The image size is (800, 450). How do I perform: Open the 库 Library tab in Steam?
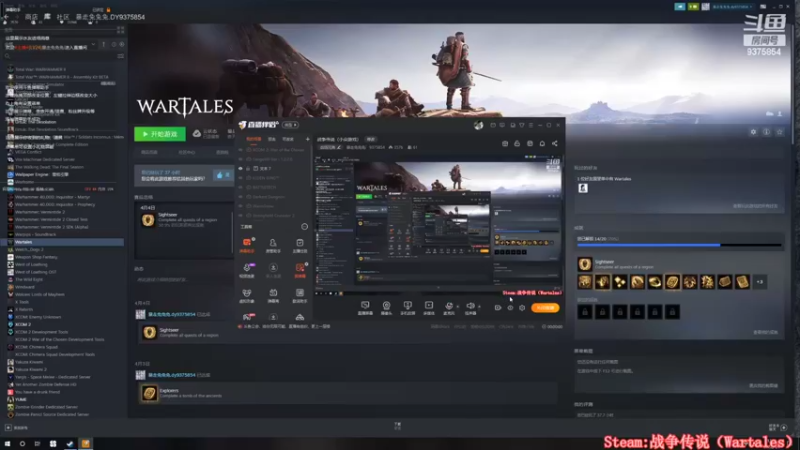click(x=47, y=17)
